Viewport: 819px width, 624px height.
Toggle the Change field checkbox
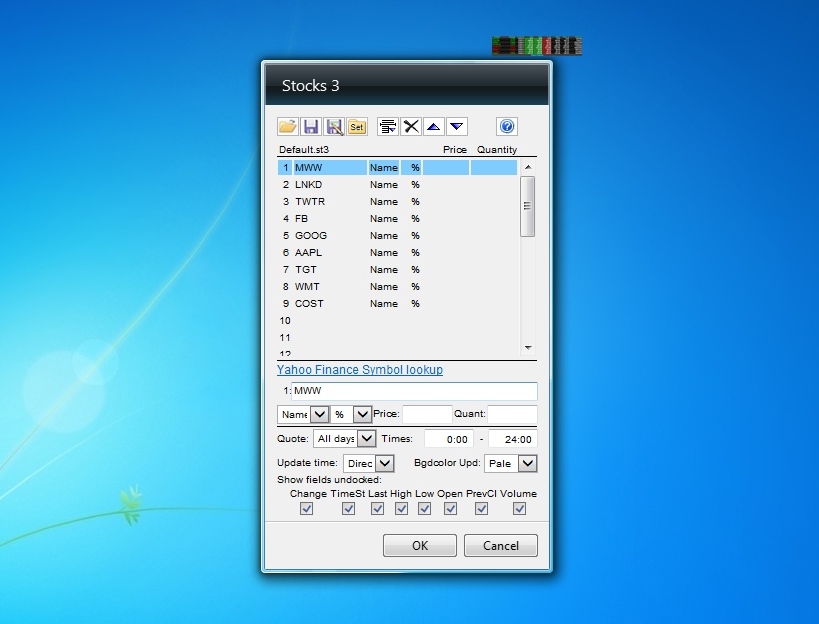click(307, 509)
